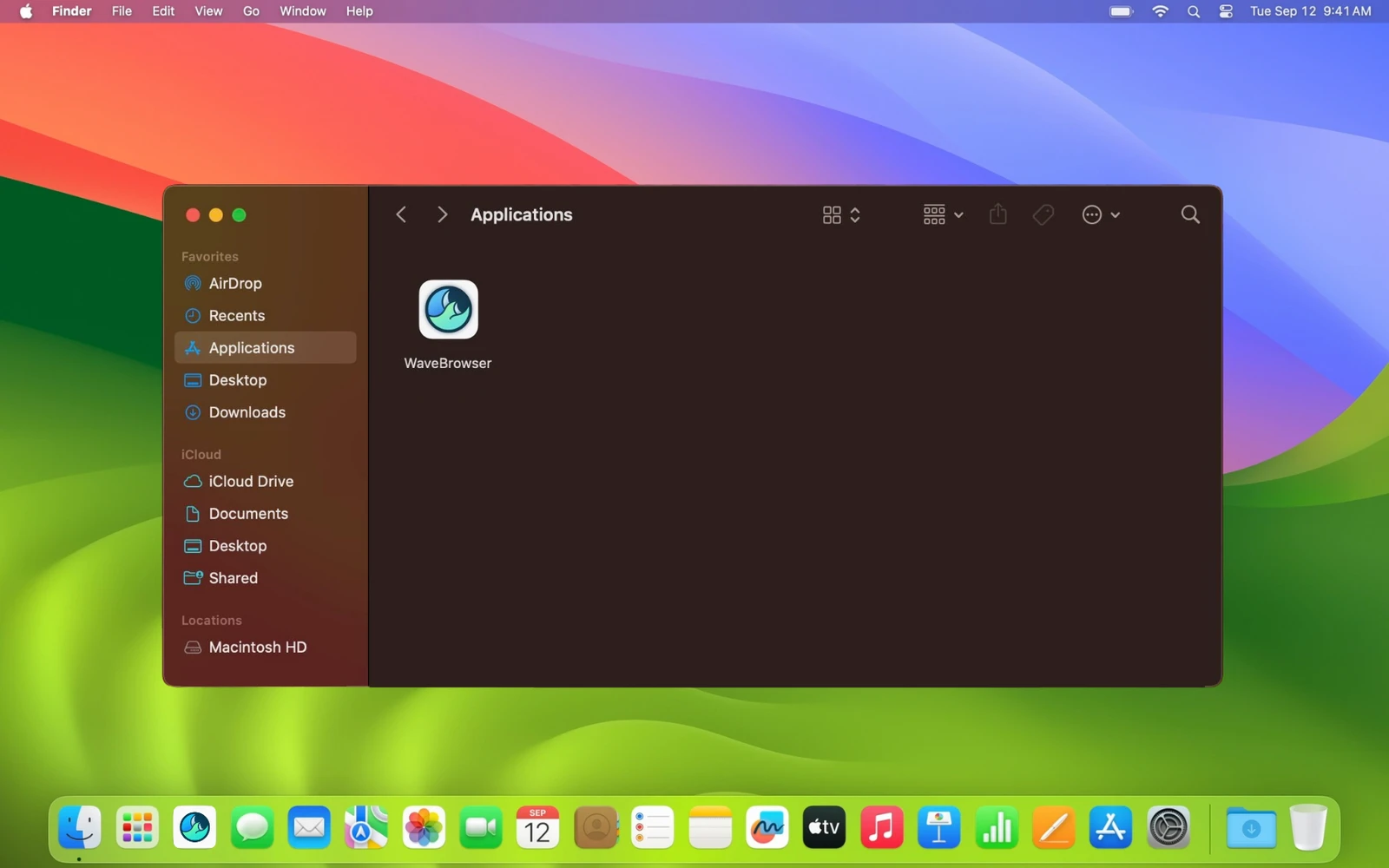Open Documents in the sidebar

point(266,513)
